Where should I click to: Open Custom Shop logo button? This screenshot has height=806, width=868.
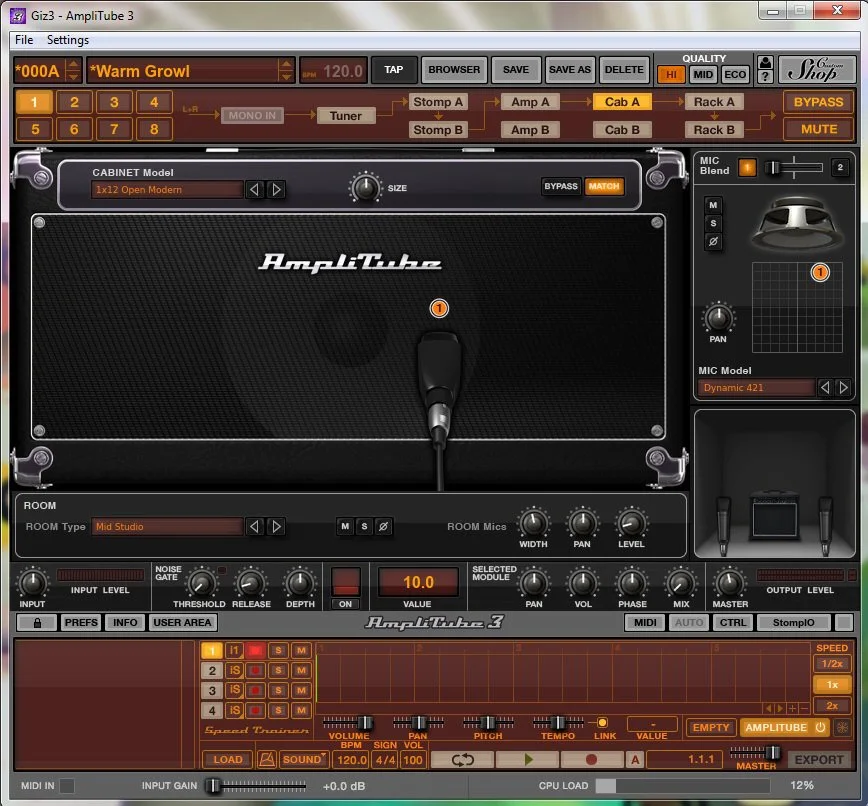point(816,70)
